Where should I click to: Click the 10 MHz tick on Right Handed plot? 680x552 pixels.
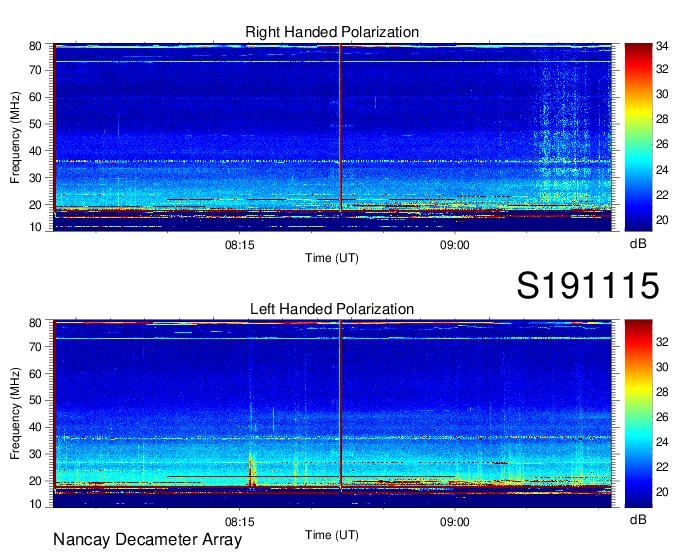click(35, 227)
